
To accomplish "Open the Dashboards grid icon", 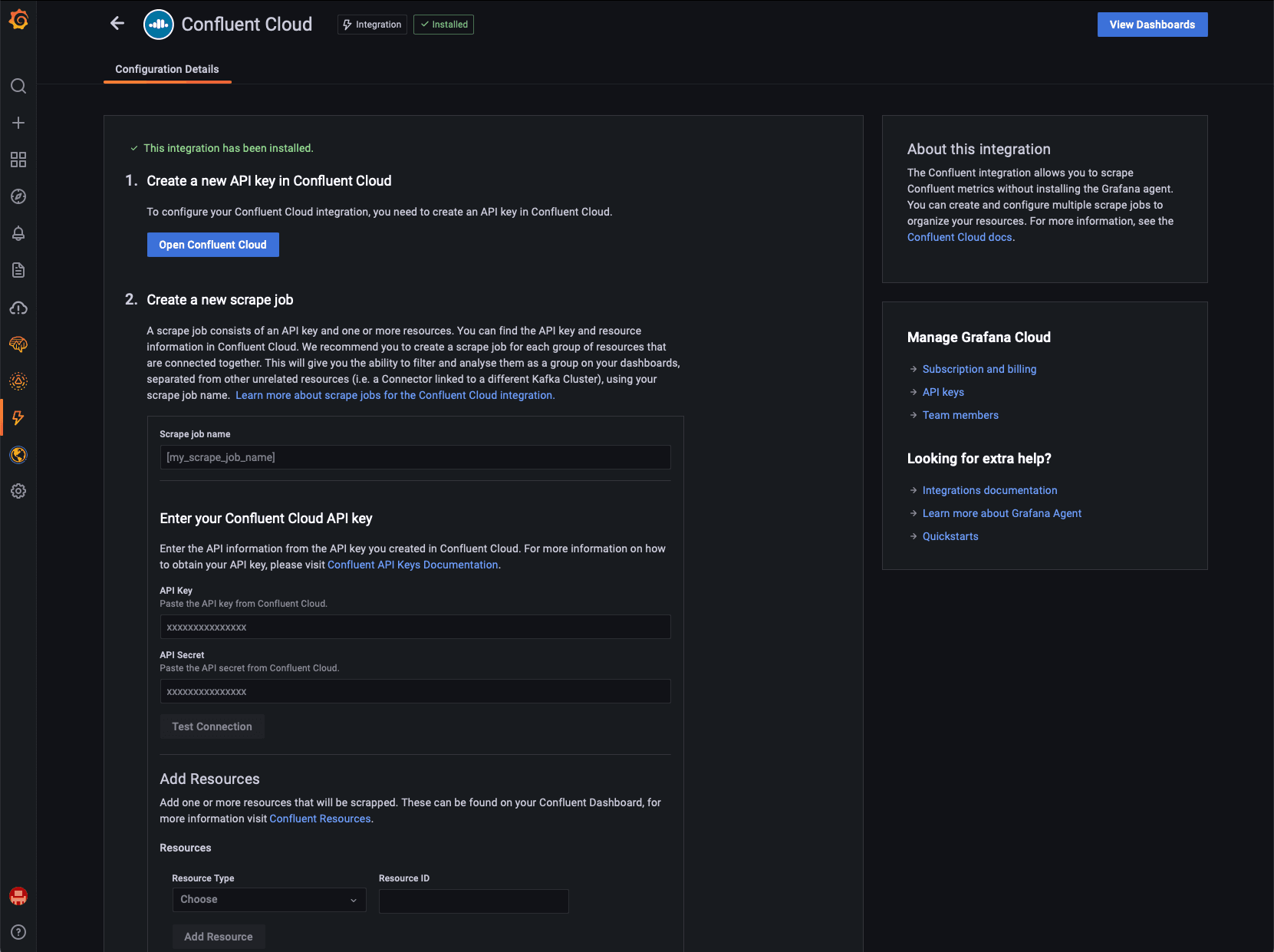I will click(18, 160).
